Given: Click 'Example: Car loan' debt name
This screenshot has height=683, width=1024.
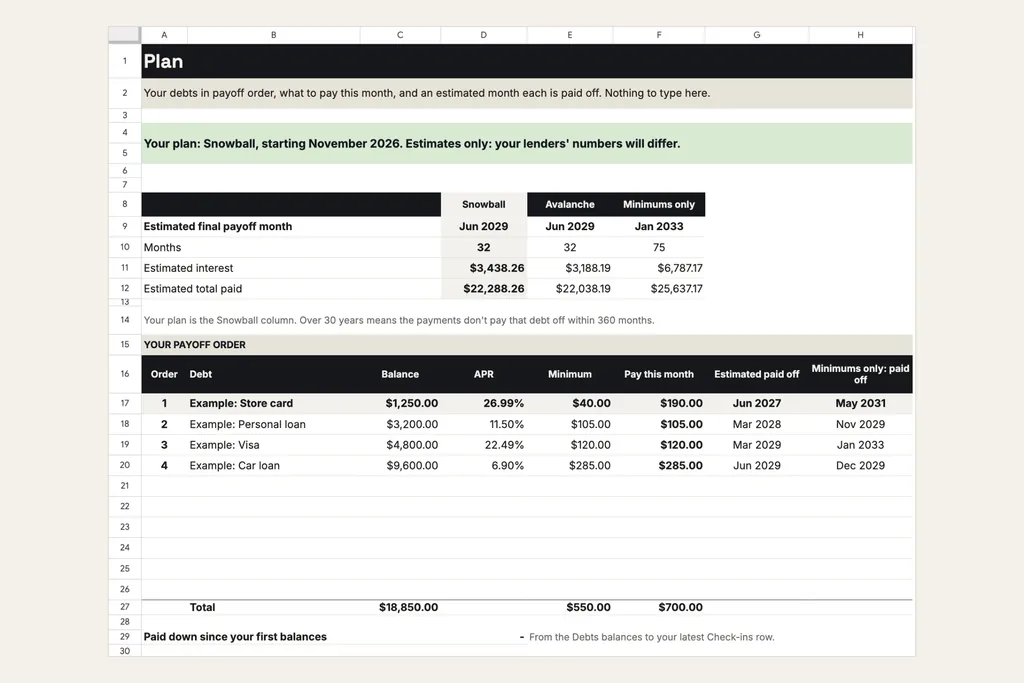Looking at the screenshot, I should tap(234, 466).
